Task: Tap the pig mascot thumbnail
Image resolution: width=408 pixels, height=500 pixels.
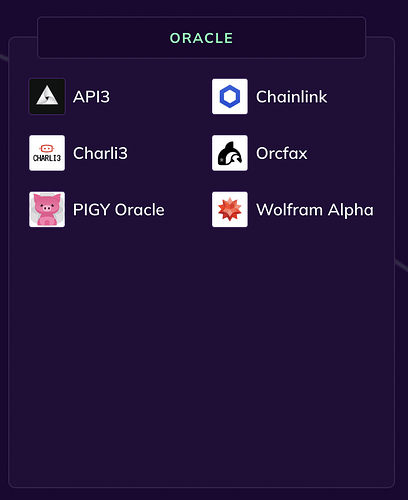Action: click(x=47, y=209)
